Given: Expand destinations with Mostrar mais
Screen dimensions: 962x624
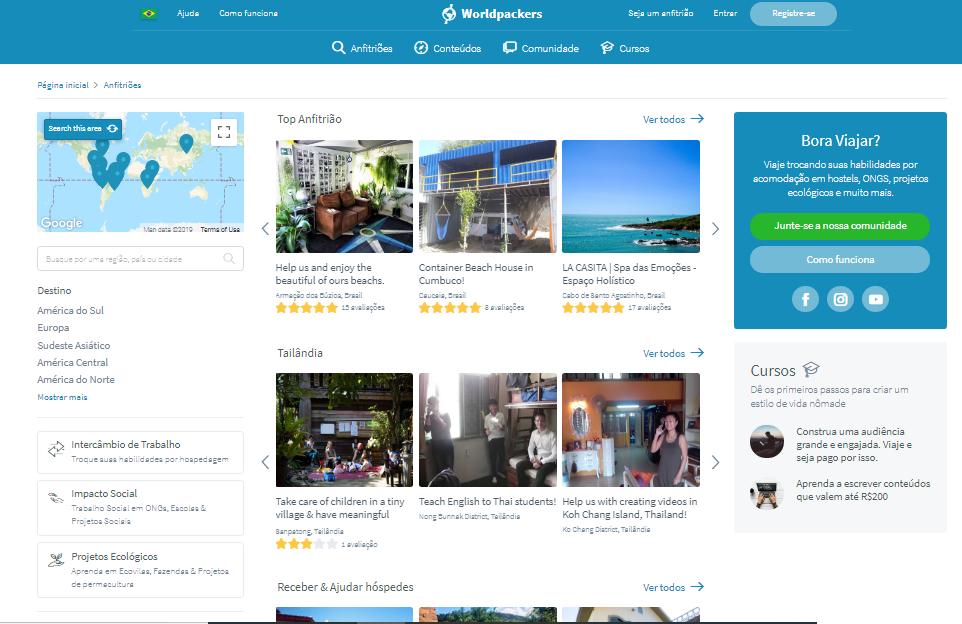Looking at the screenshot, I should [x=62, y=397].
